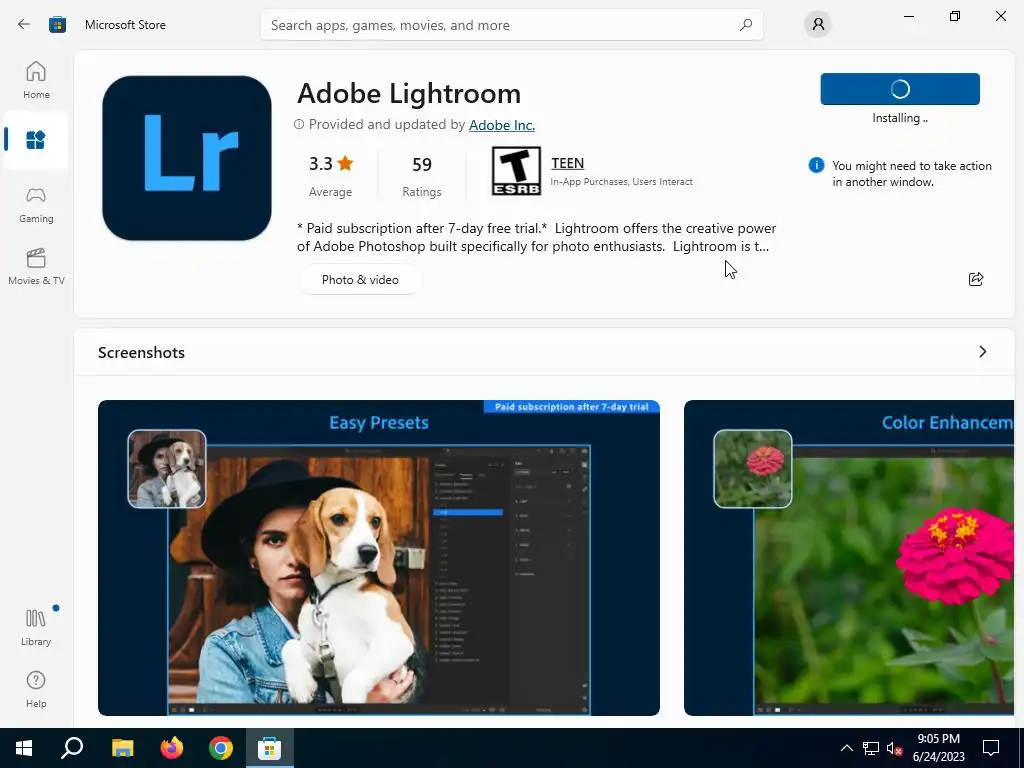Launch Firefox from the taskbar

click(x=172, y=748)
